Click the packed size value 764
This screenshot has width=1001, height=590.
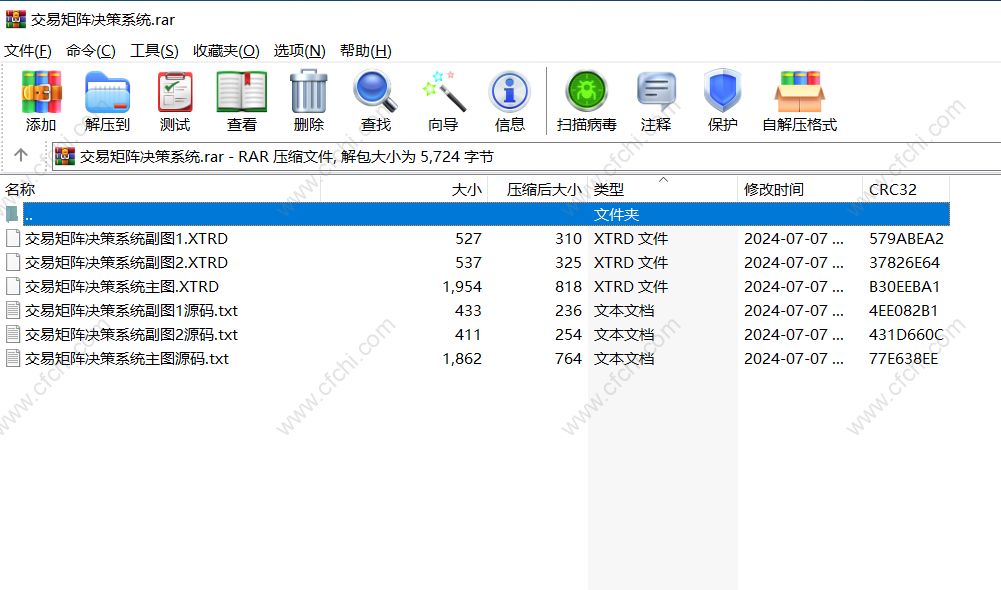(568, 358)
